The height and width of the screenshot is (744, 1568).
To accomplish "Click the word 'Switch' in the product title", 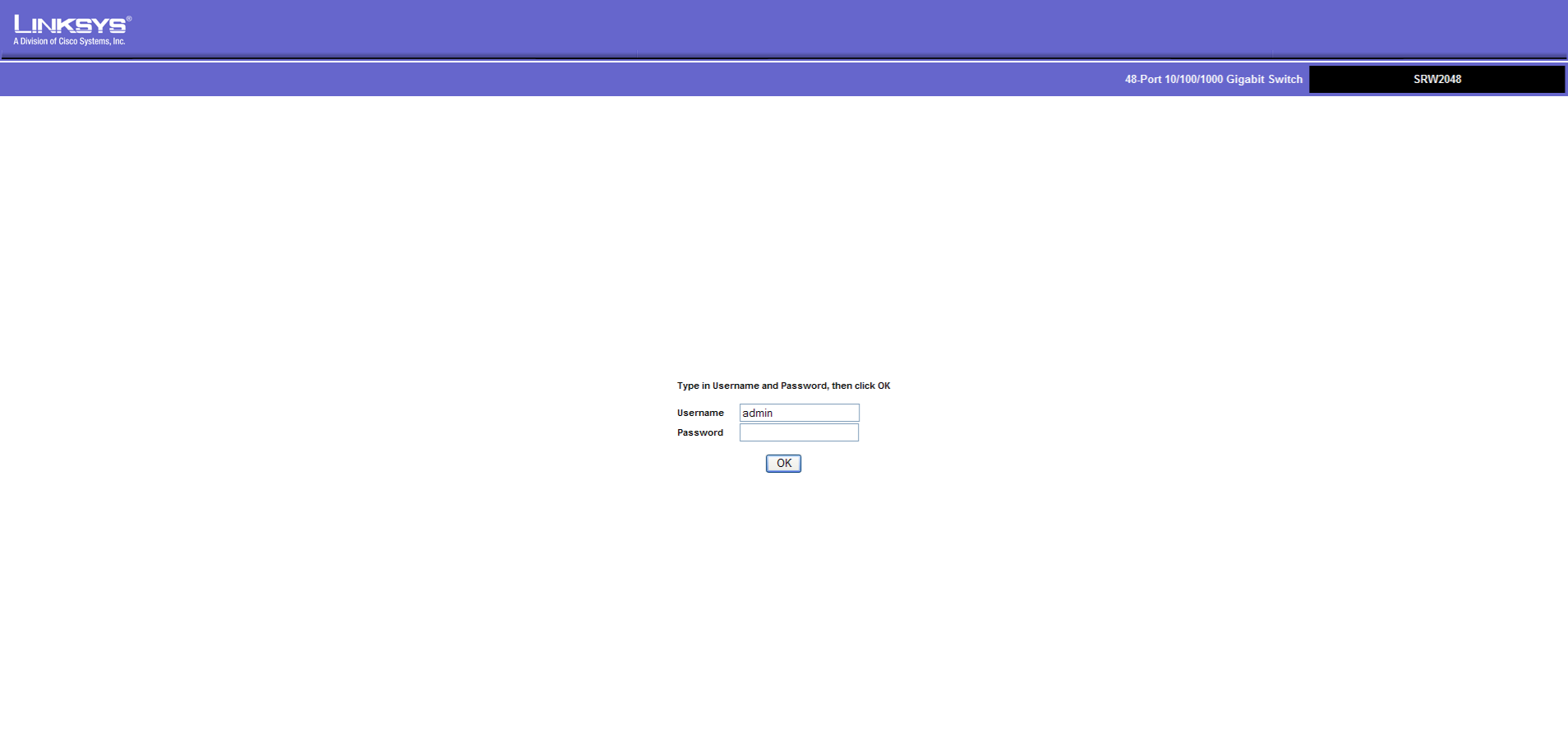I will (1285, 80).
